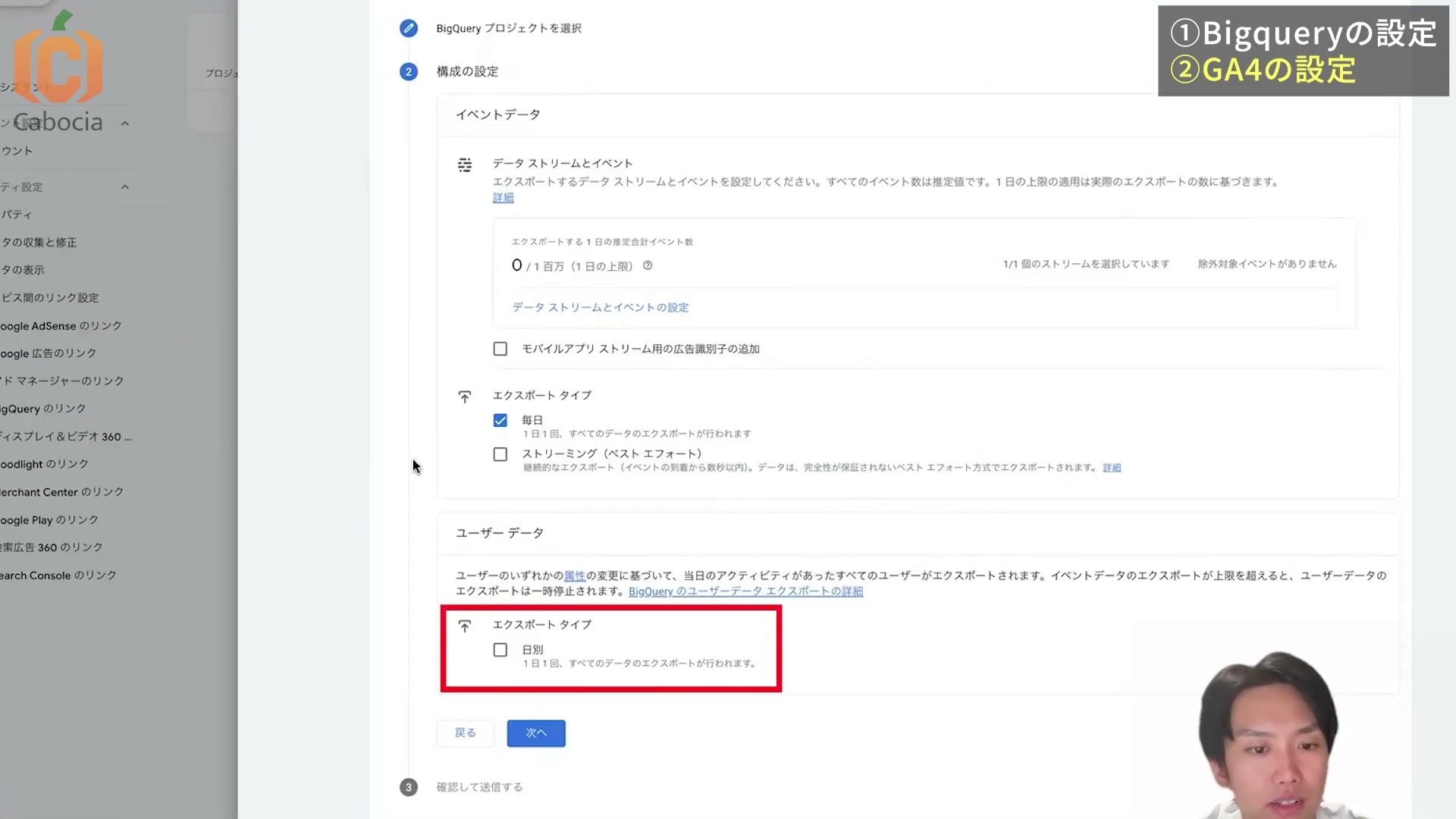This screenshot has width=1456, height=819.
Task: Click the pencil edit icon for BigQuery project step
Action: [x=408, y=28]
